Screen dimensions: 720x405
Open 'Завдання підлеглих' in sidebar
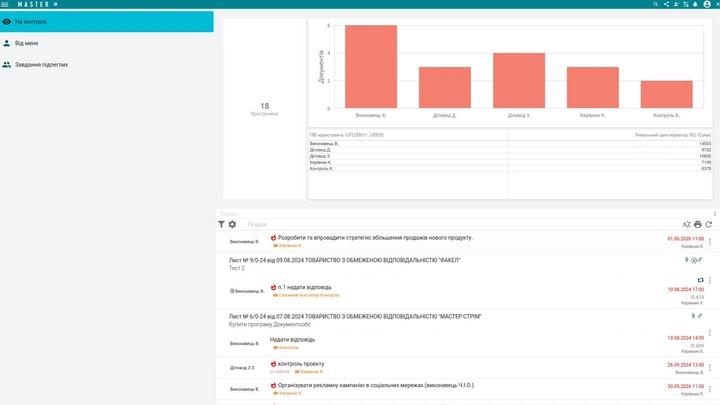click(x=107, y=65)
